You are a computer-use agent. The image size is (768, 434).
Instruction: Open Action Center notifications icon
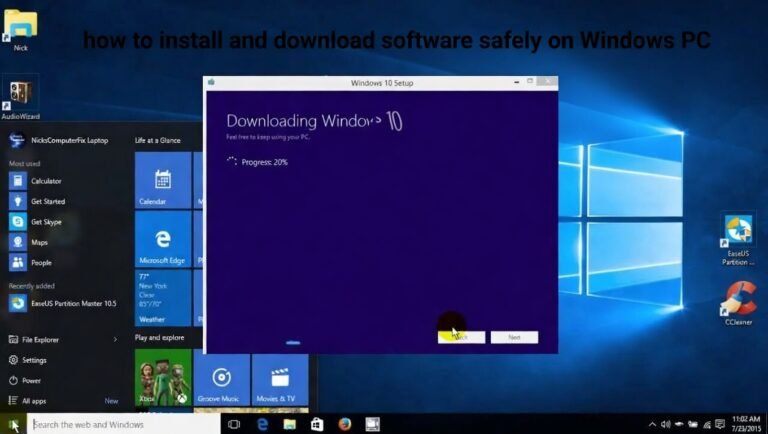tap(720, 424)
